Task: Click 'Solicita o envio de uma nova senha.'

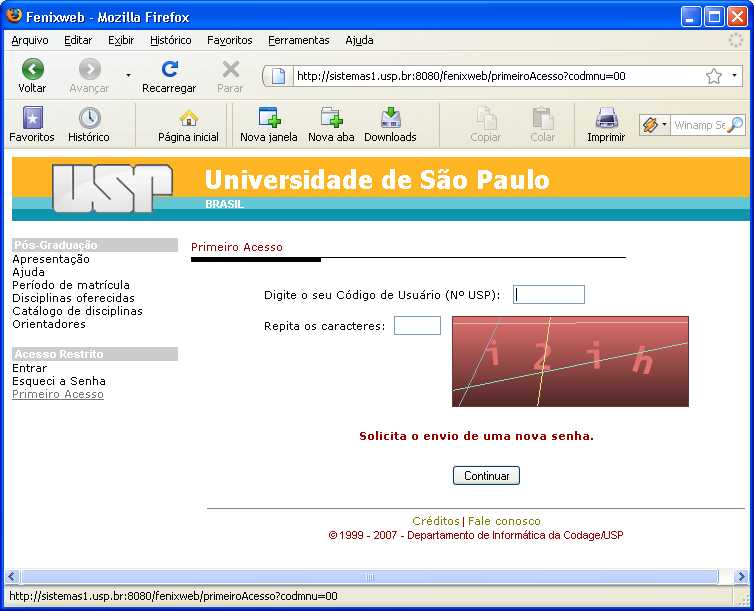Action: coord(477,436)
